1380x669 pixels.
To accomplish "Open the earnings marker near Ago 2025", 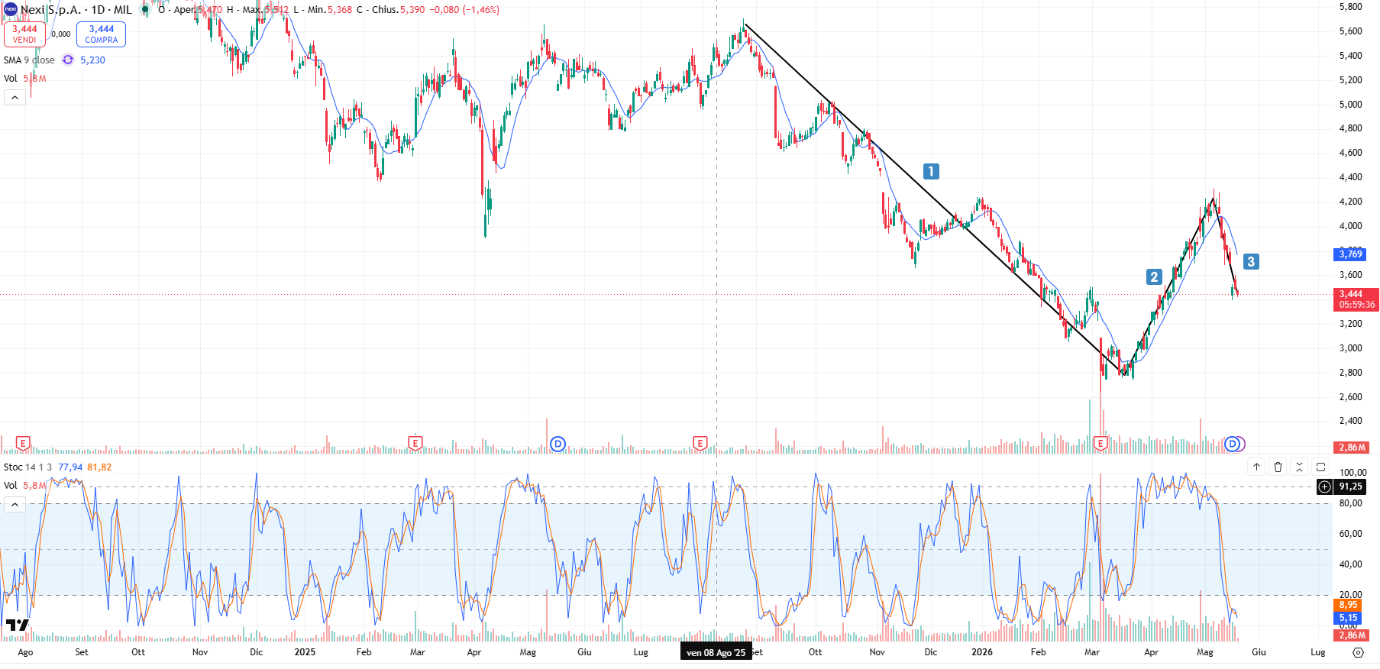I will [700, 443].
